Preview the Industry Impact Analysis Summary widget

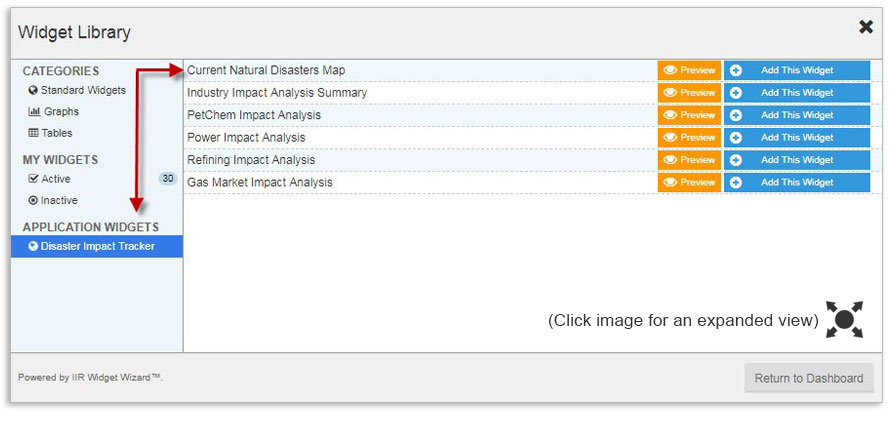coord(689,93)
